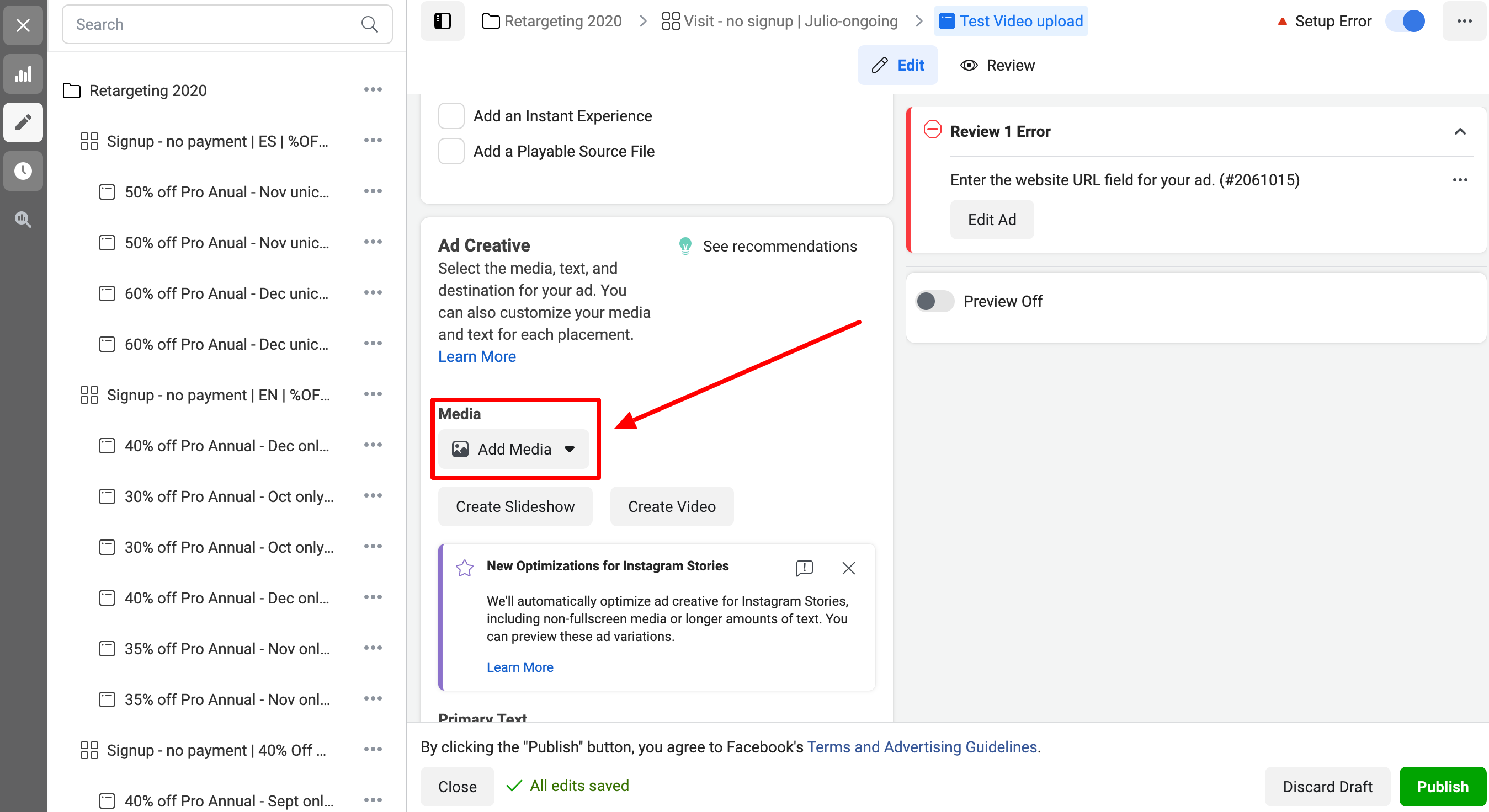Click the Retargeting 2020 folder icon in tree
1489x812 pixels.
tap(72, 90)
